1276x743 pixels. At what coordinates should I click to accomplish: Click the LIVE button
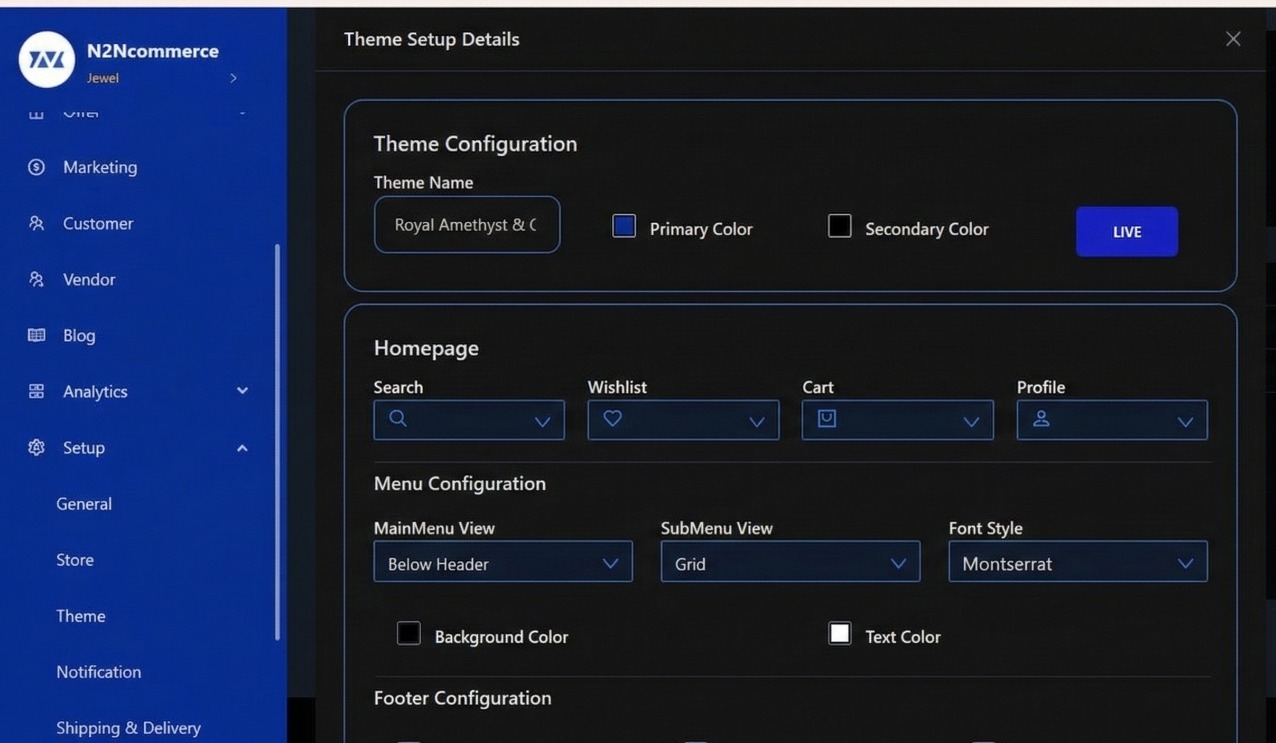point(1127,231)
